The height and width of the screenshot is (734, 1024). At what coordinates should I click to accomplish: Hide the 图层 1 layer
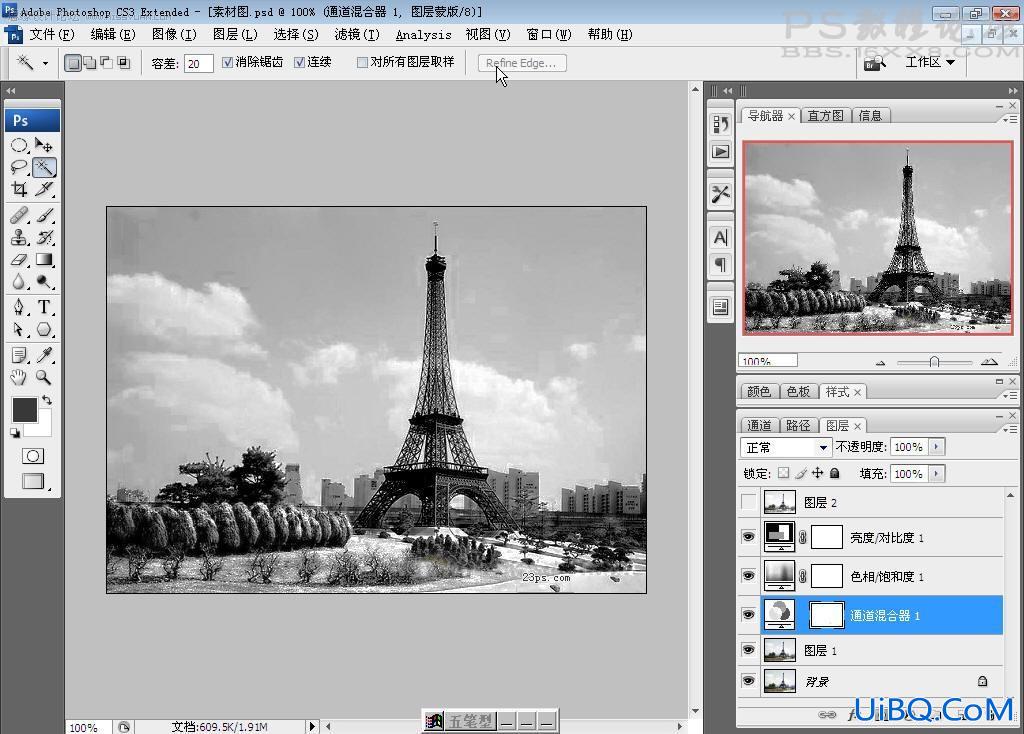pyautogui.click(x=748, y=650)
